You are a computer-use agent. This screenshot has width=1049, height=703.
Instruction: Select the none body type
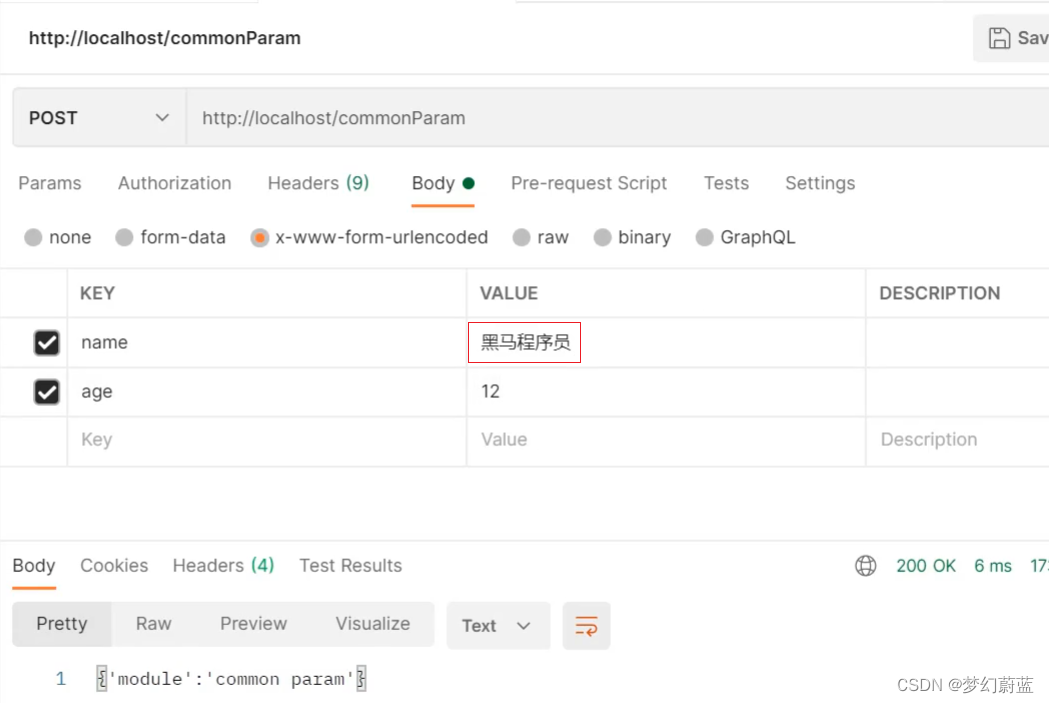point(33,237)
